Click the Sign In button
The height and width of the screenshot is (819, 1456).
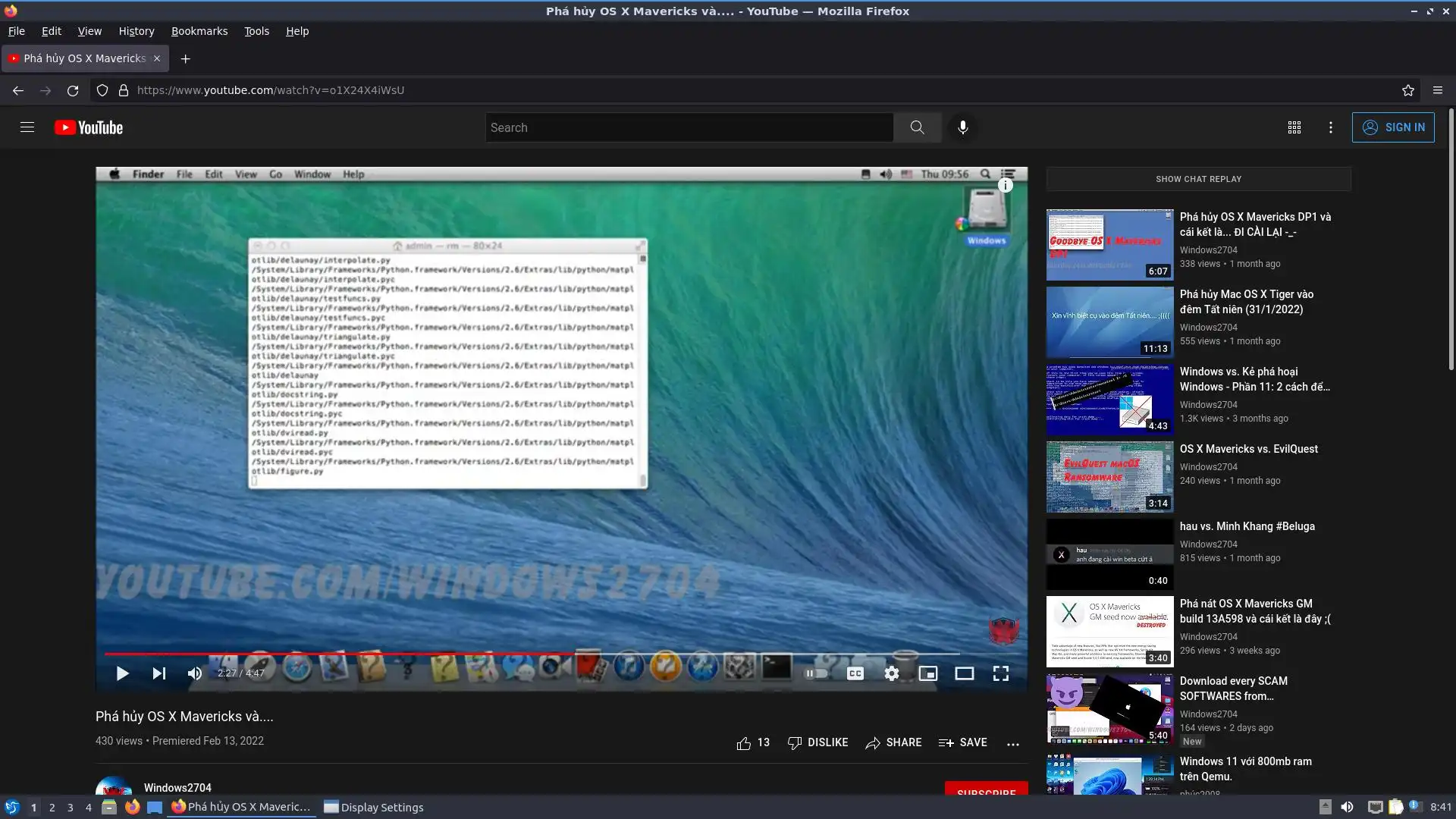1393,127
